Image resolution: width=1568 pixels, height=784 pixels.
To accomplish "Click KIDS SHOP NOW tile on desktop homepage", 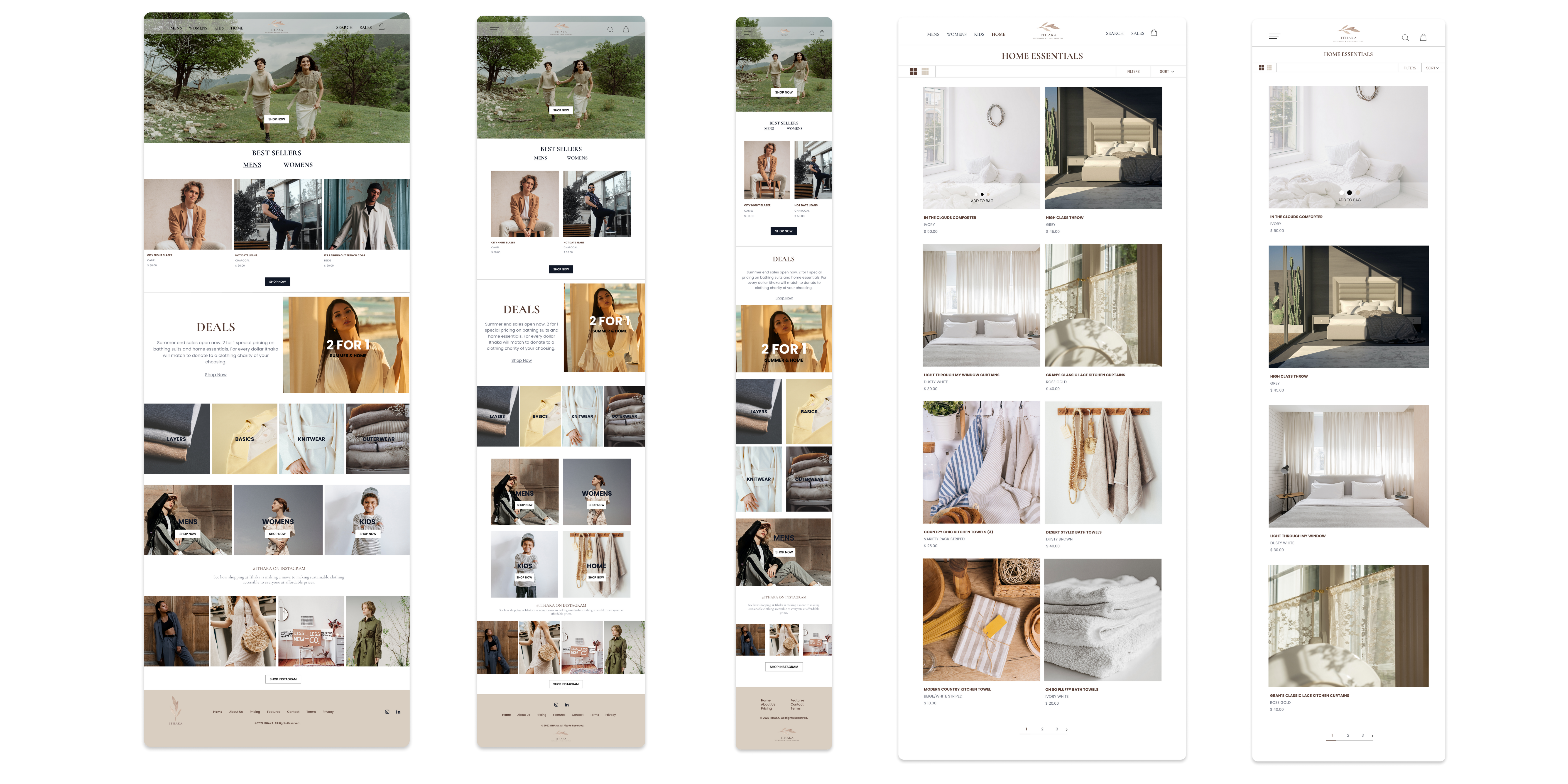I will [x=367, y=520].
